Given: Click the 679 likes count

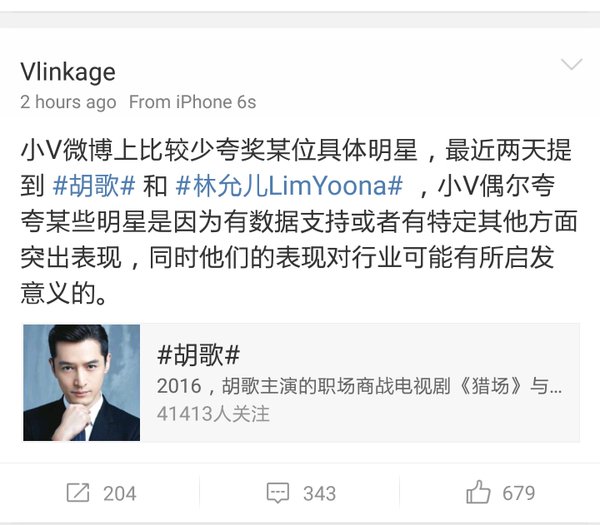Looking at the screenshot, I should (x=518, y=493).
